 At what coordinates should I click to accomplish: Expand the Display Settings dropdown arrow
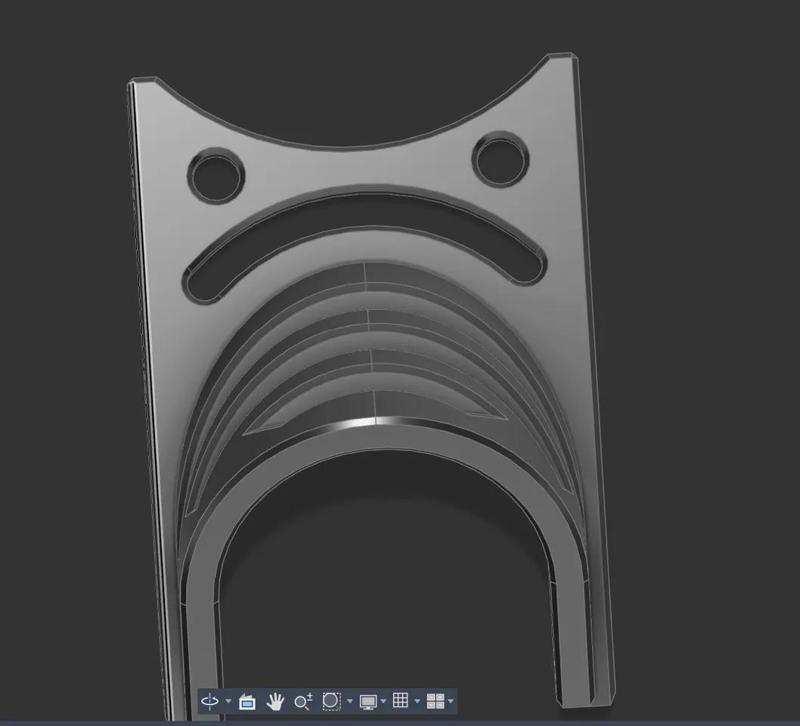383,702
